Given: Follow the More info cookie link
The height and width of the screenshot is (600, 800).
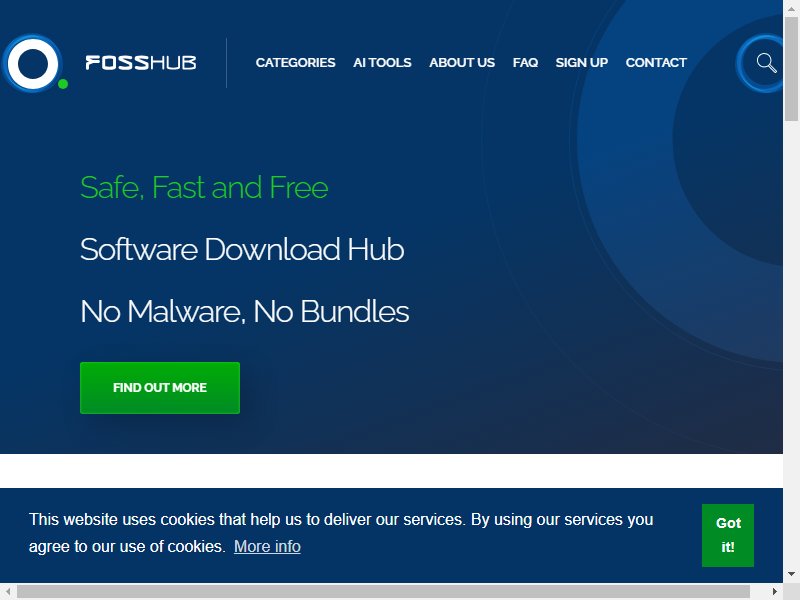Looking at the screenshot, I should tap(267, 546).
